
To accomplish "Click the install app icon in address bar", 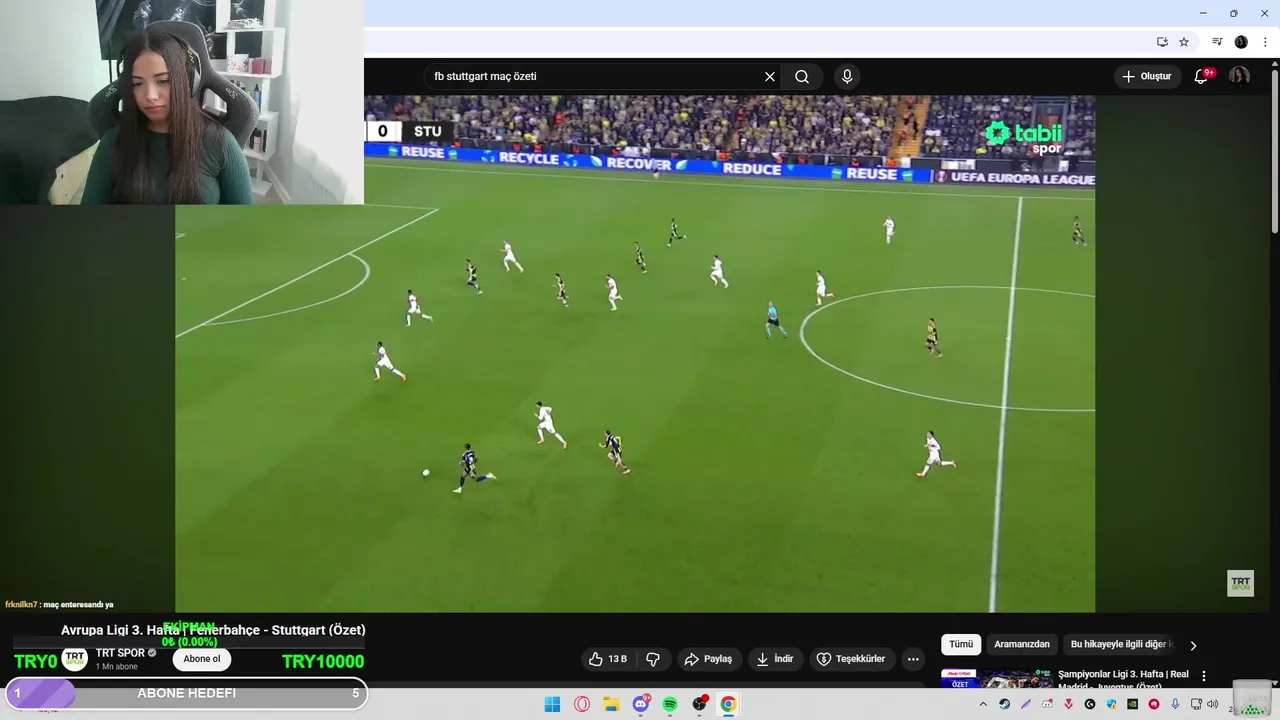I will 1162,42.
